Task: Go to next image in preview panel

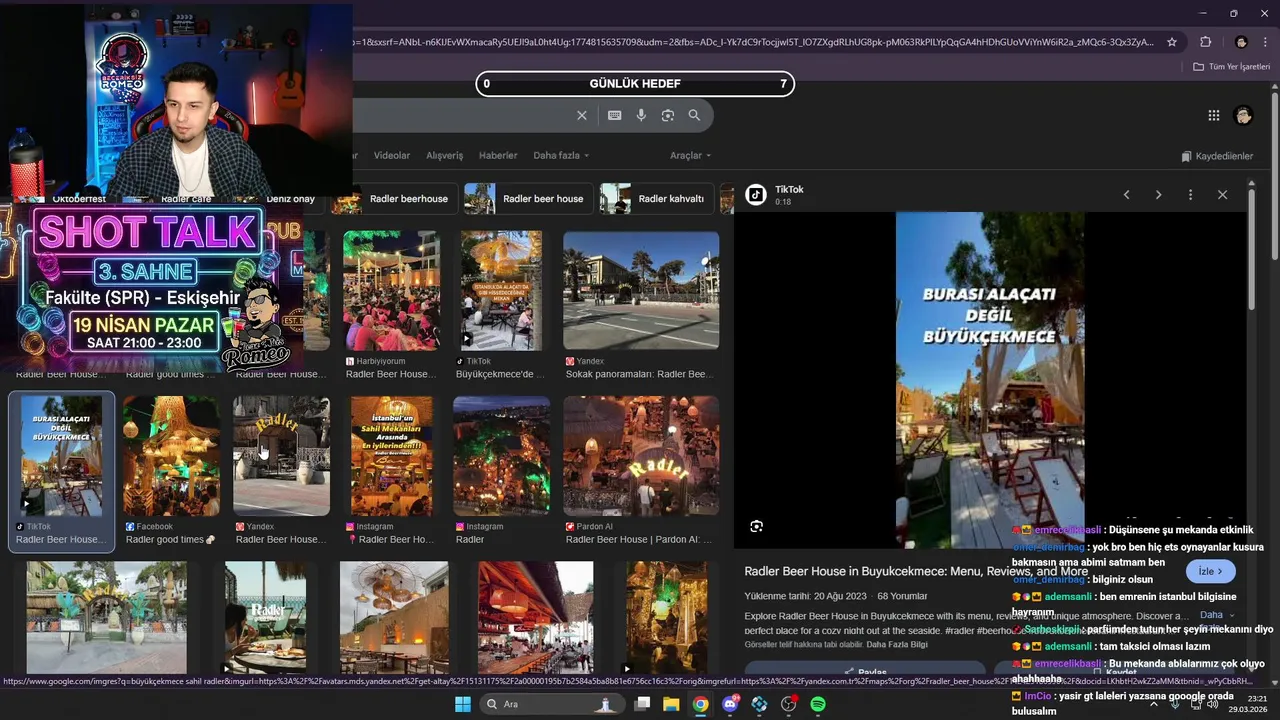Action: pyautogui.click(x=1158, y=195)
